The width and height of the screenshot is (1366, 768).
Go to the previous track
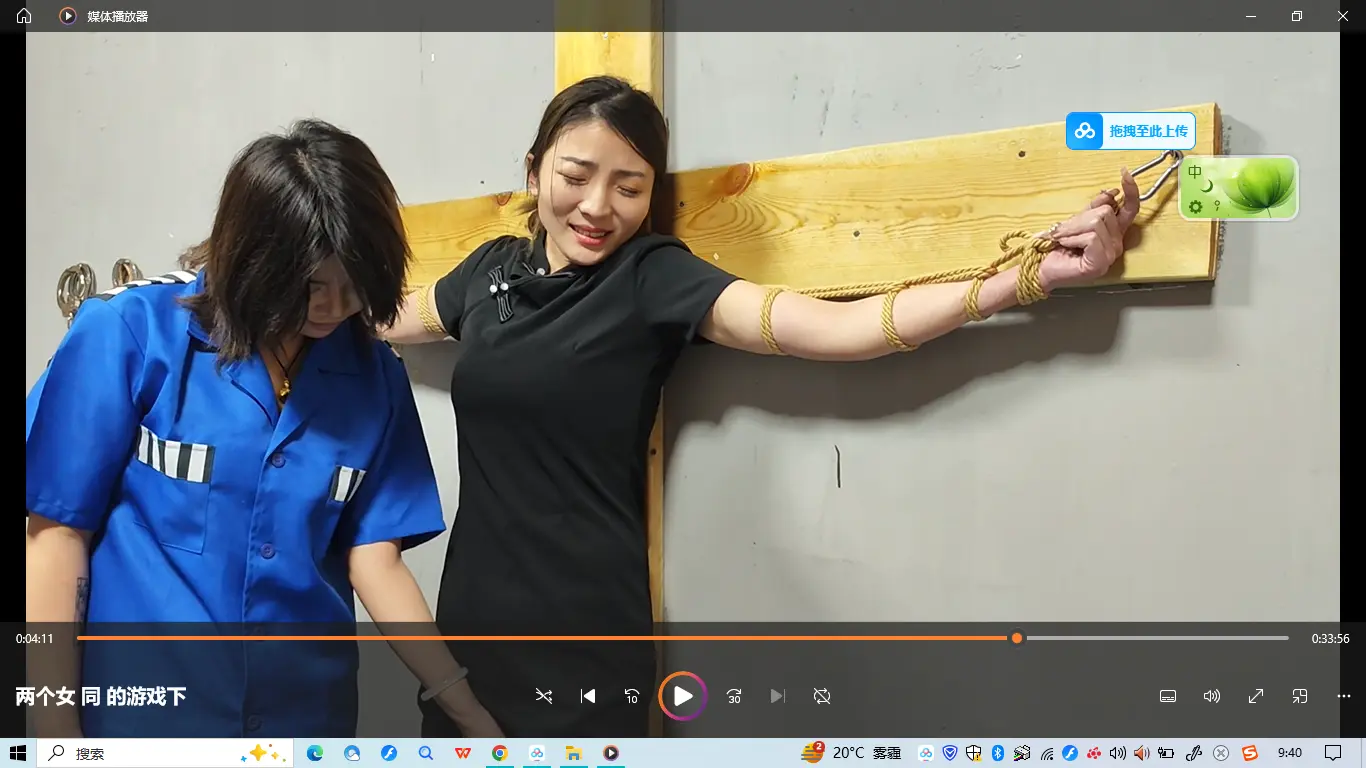click(x=588, y=696)
